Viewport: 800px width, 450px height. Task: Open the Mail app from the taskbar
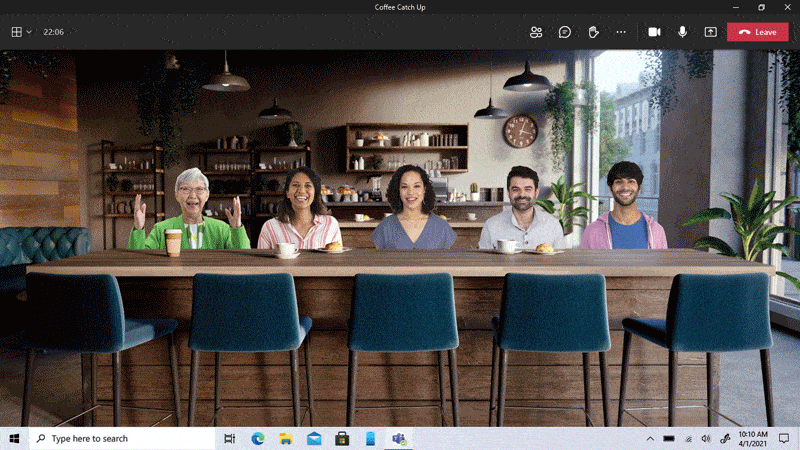pos(314,439)
